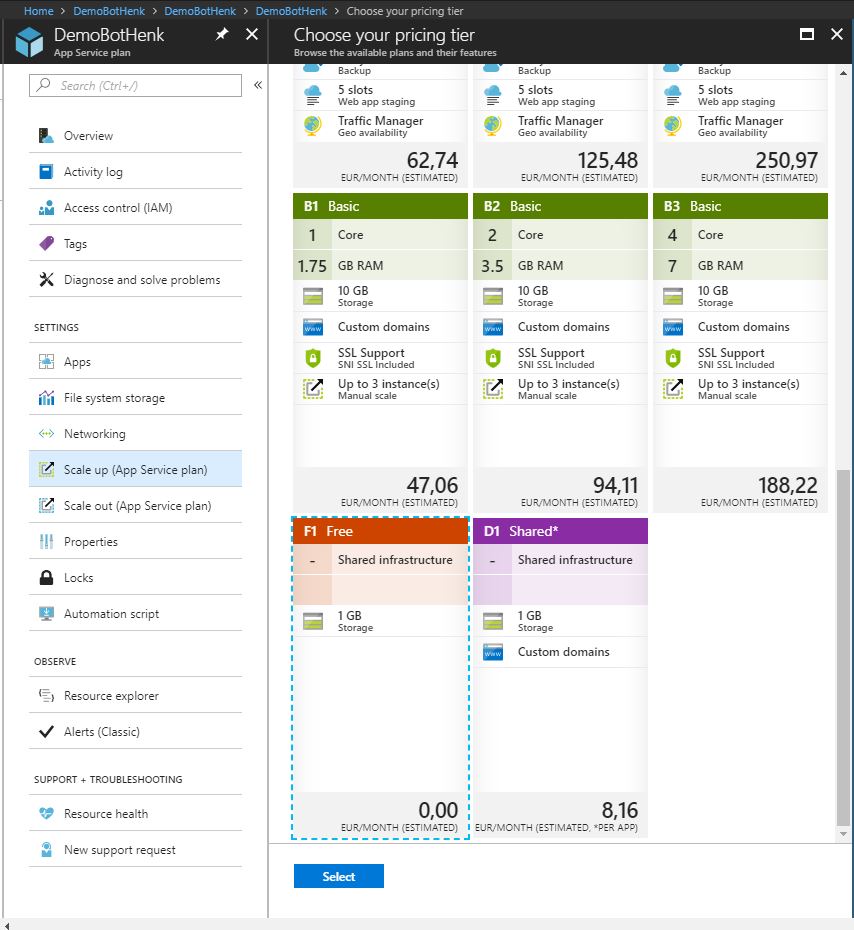Viewport: 854px width, 930px height.
Task: Click the D1 Shared Custom domains icon
Action: (493, 652)
